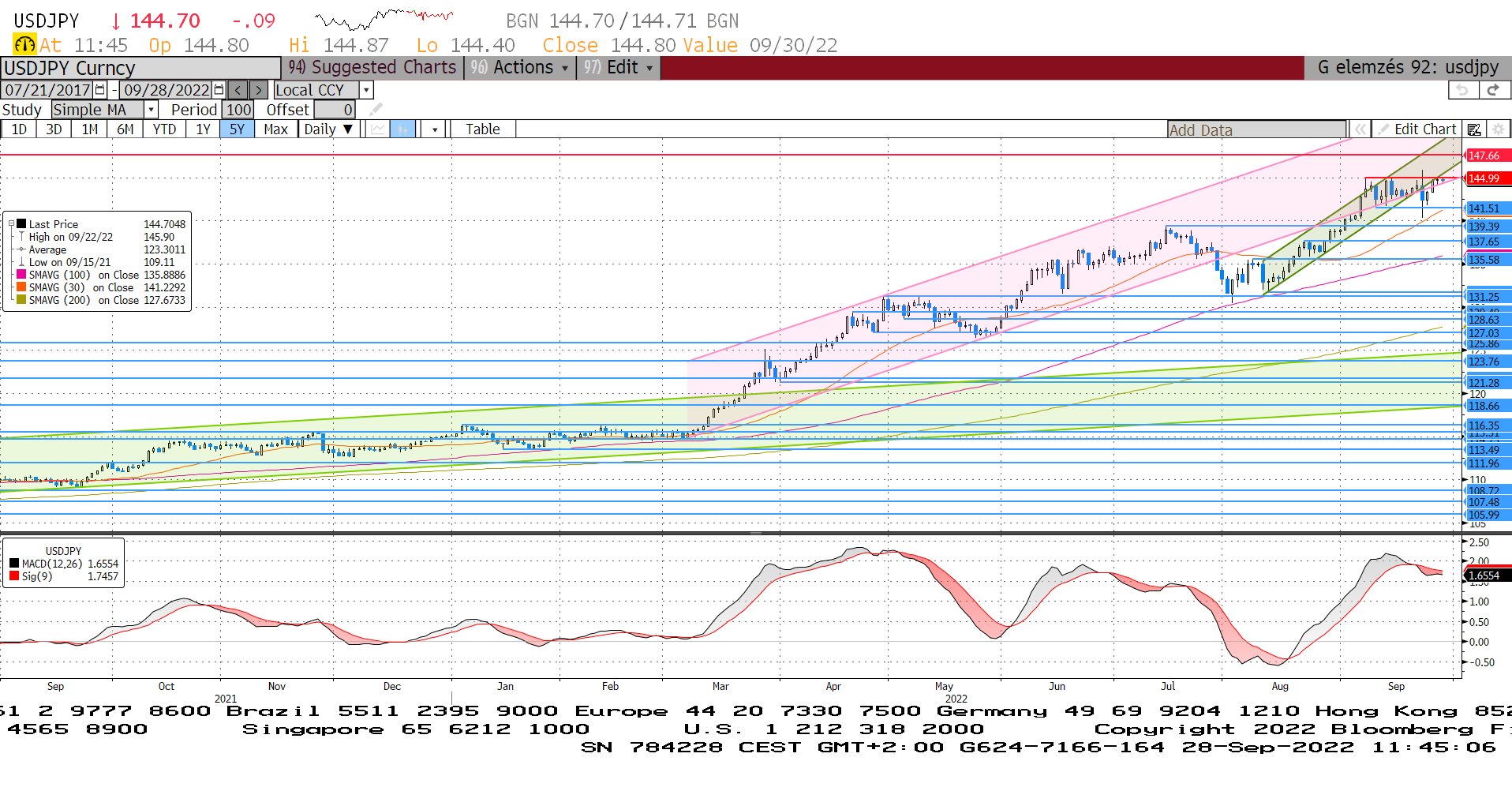This screenshot has height=791, width=1512.
Task: Click the redo arrow icon
Action: (x=1492, y=90)
